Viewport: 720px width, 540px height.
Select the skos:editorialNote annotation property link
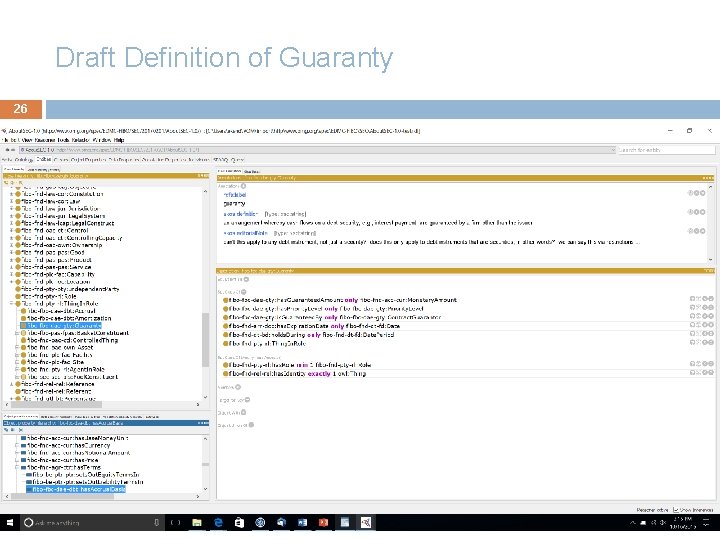pyautogui.click(x=245, y=233)
